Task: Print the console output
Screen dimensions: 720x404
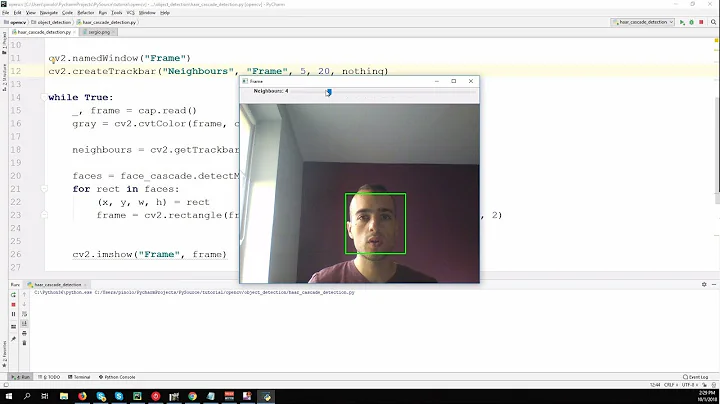Action: (x=24, y=333)
